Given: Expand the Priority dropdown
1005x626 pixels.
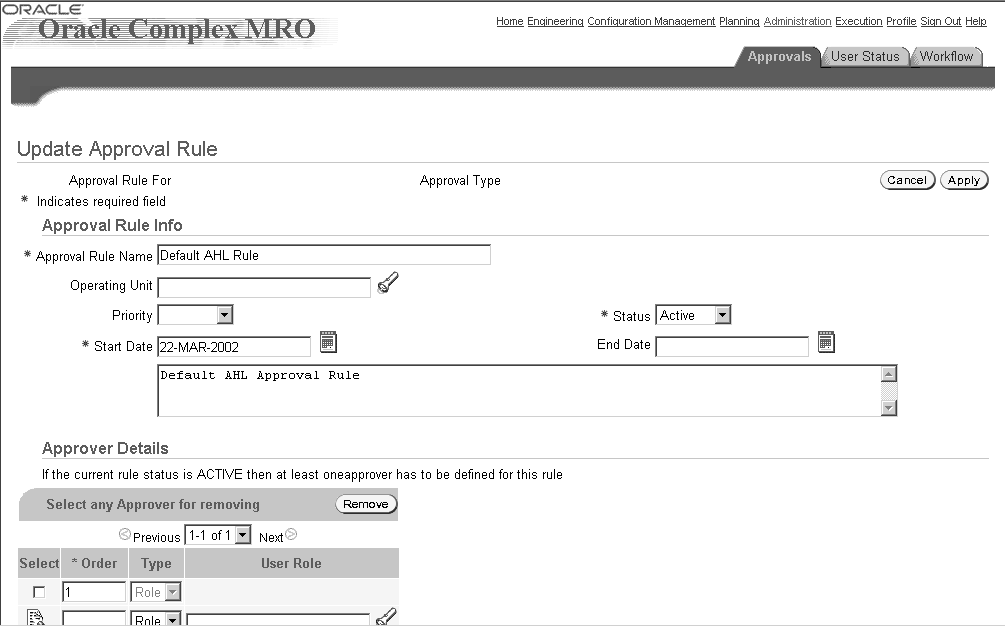Looking at the screenshot, I should (x=224, y=315).
